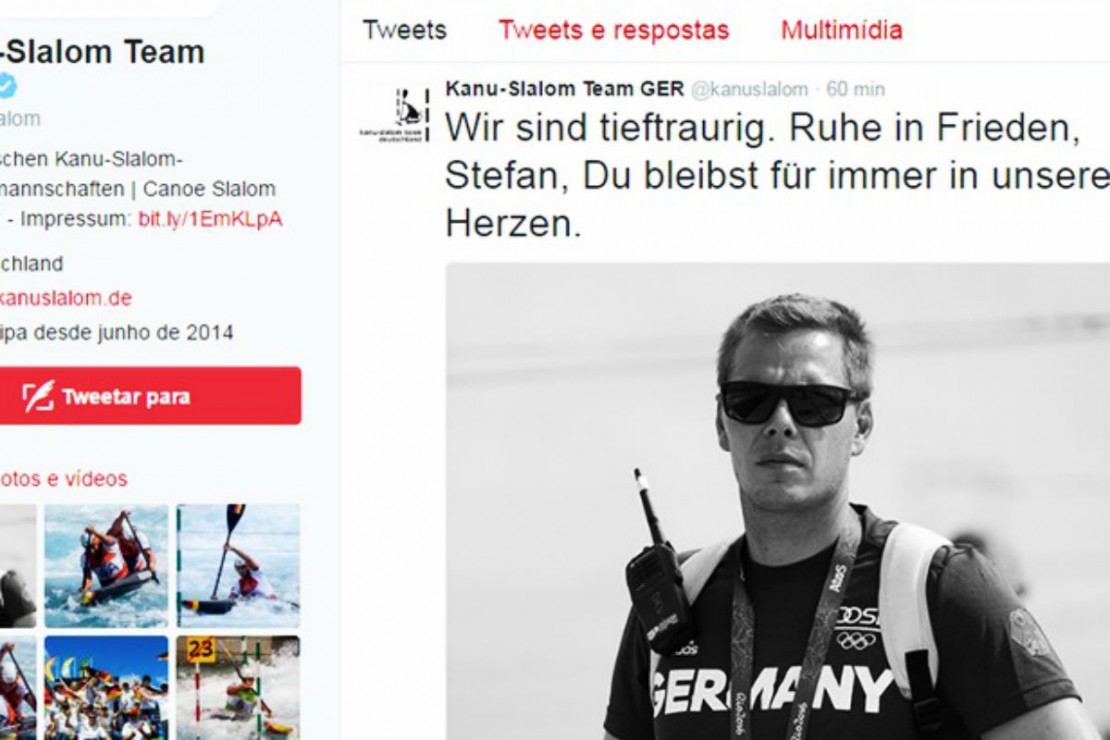This screenshot has height=740, width=1110.
Task: Click the Tweetar para button
Action: click(150, 396)
